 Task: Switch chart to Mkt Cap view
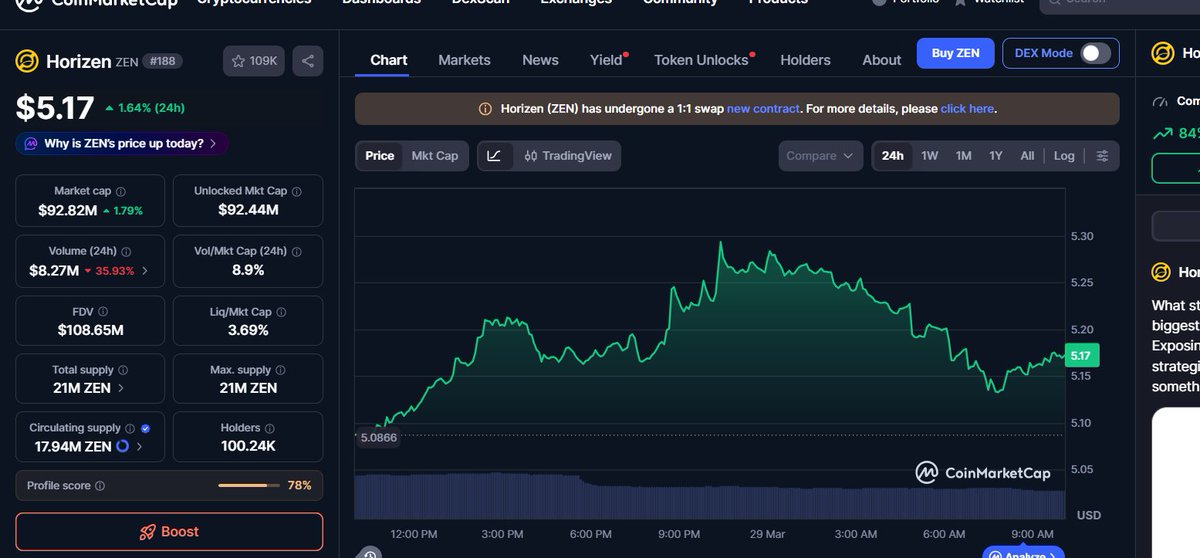(435, 156)
